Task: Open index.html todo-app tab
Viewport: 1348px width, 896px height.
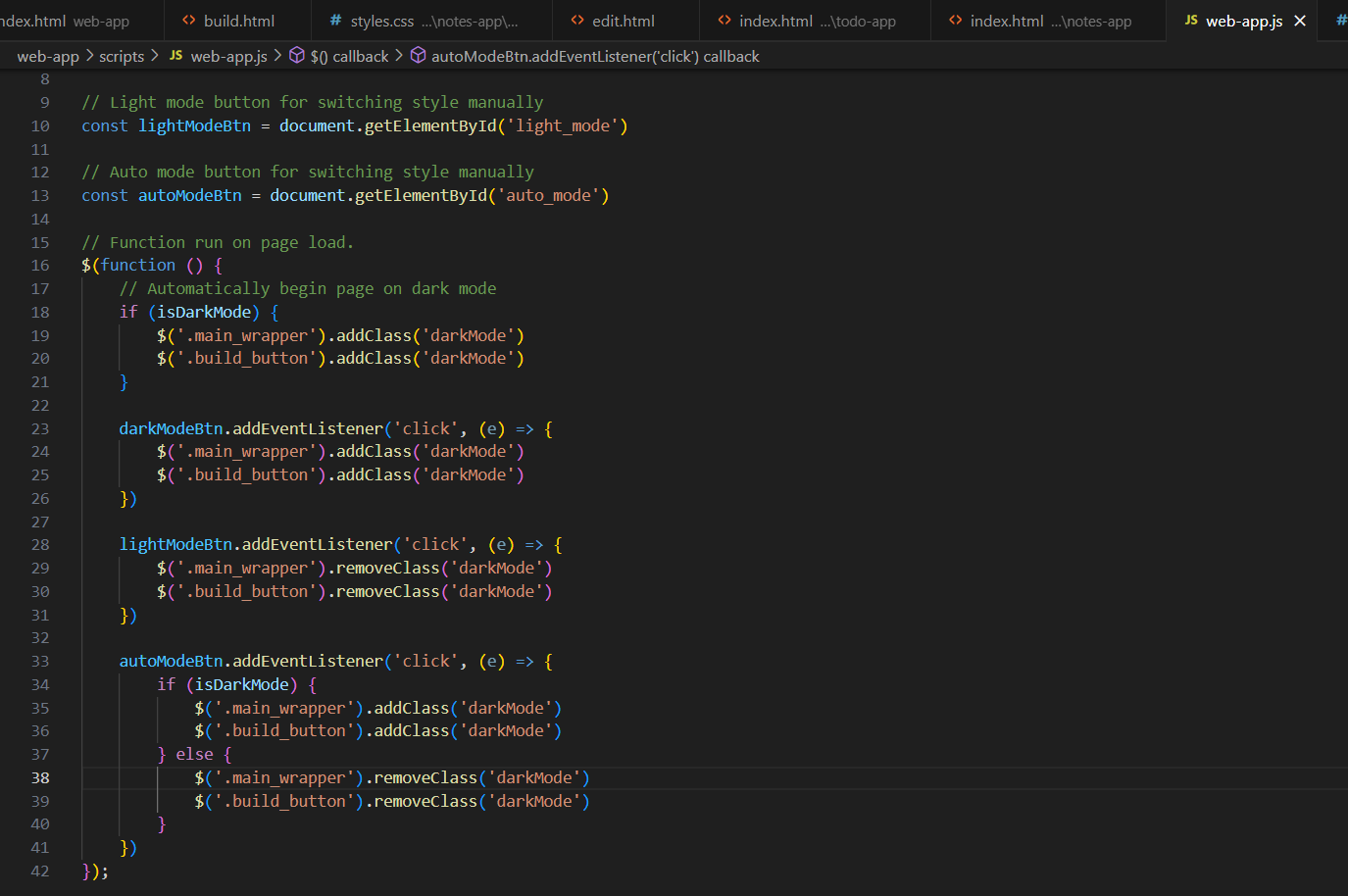Action: 814,21
